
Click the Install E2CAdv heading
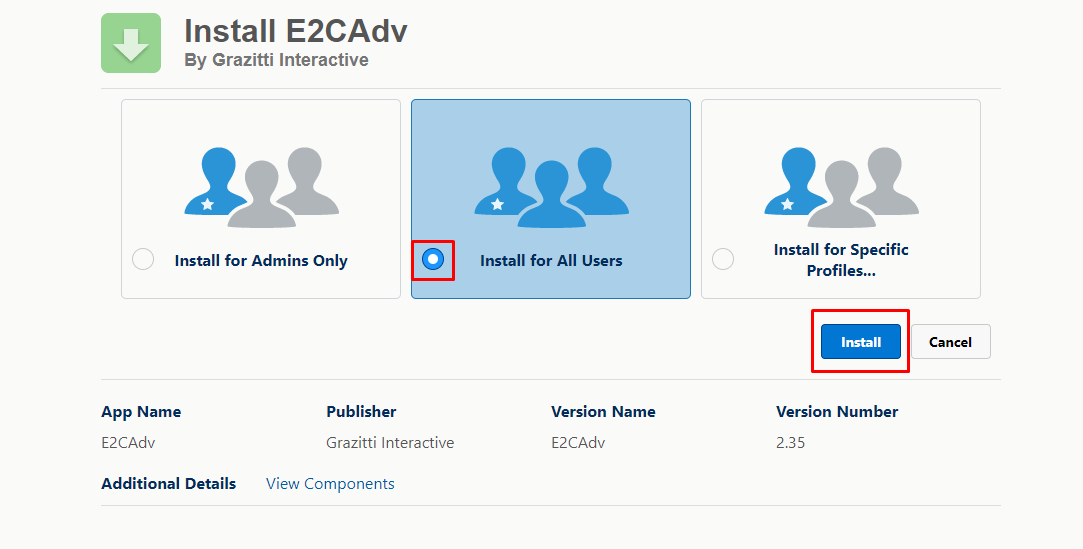tap(296, 31)
